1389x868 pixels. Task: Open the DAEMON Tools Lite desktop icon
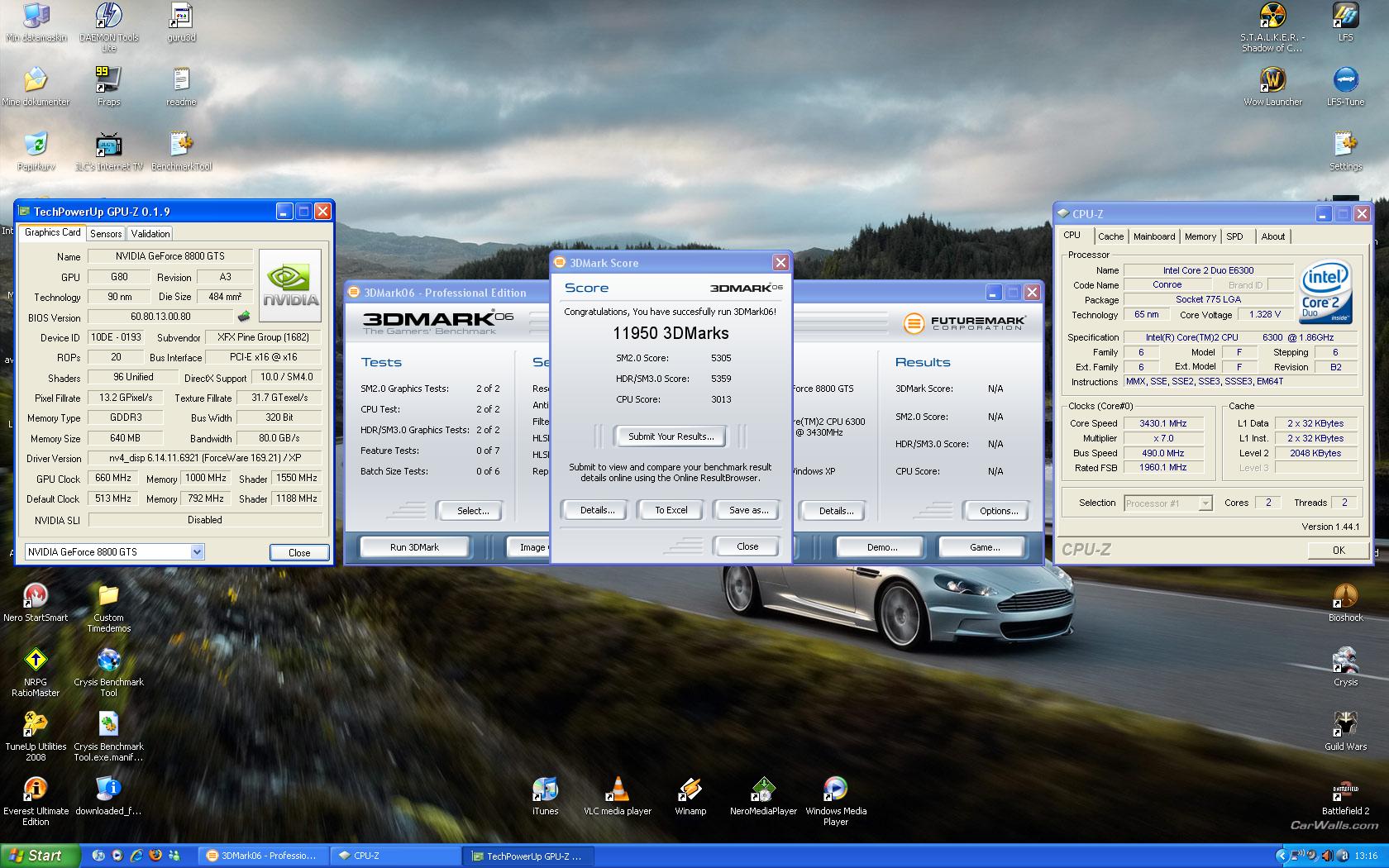(x=108, y=27)
